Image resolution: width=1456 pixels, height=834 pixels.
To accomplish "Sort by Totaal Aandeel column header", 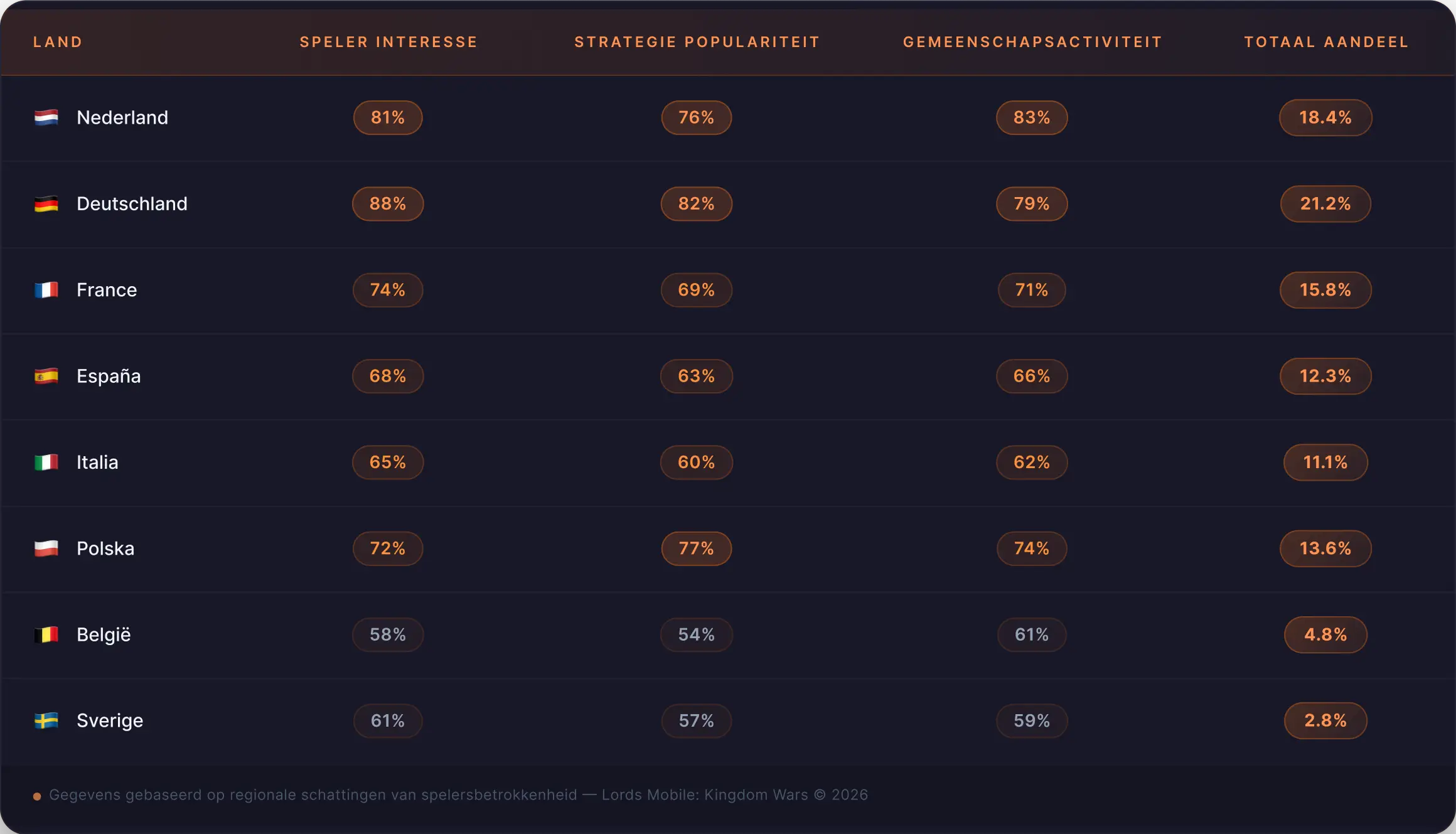I will pyautogui.click(x=1326, y=42).
